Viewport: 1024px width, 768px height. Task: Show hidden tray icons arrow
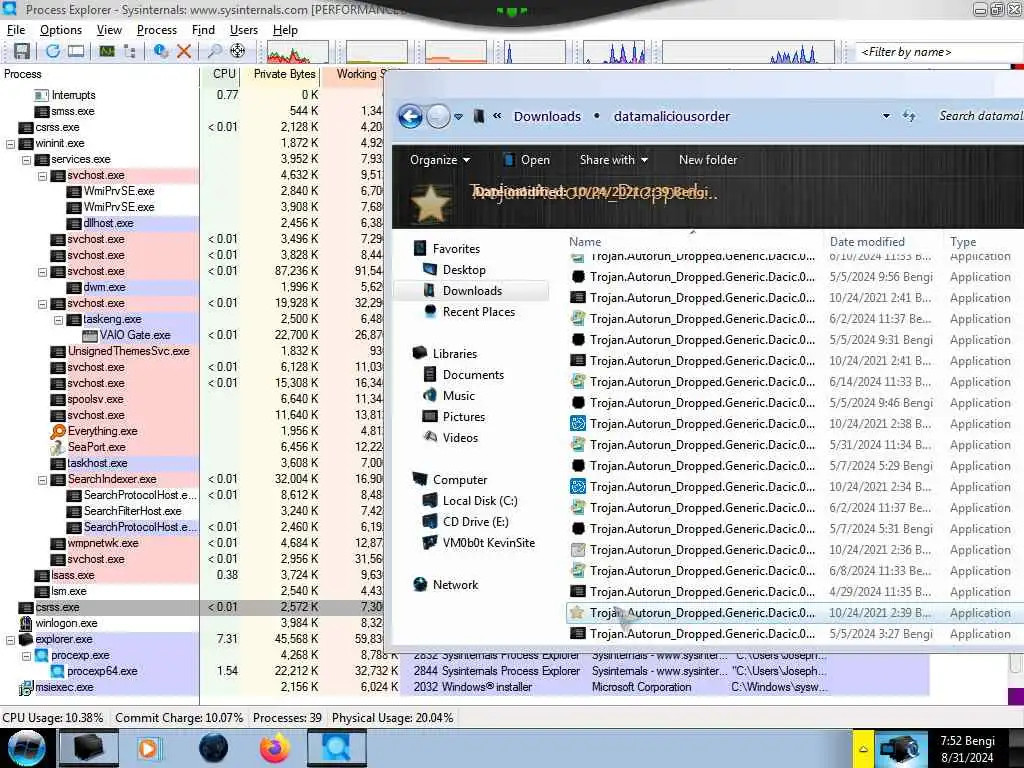coord(863,749)
